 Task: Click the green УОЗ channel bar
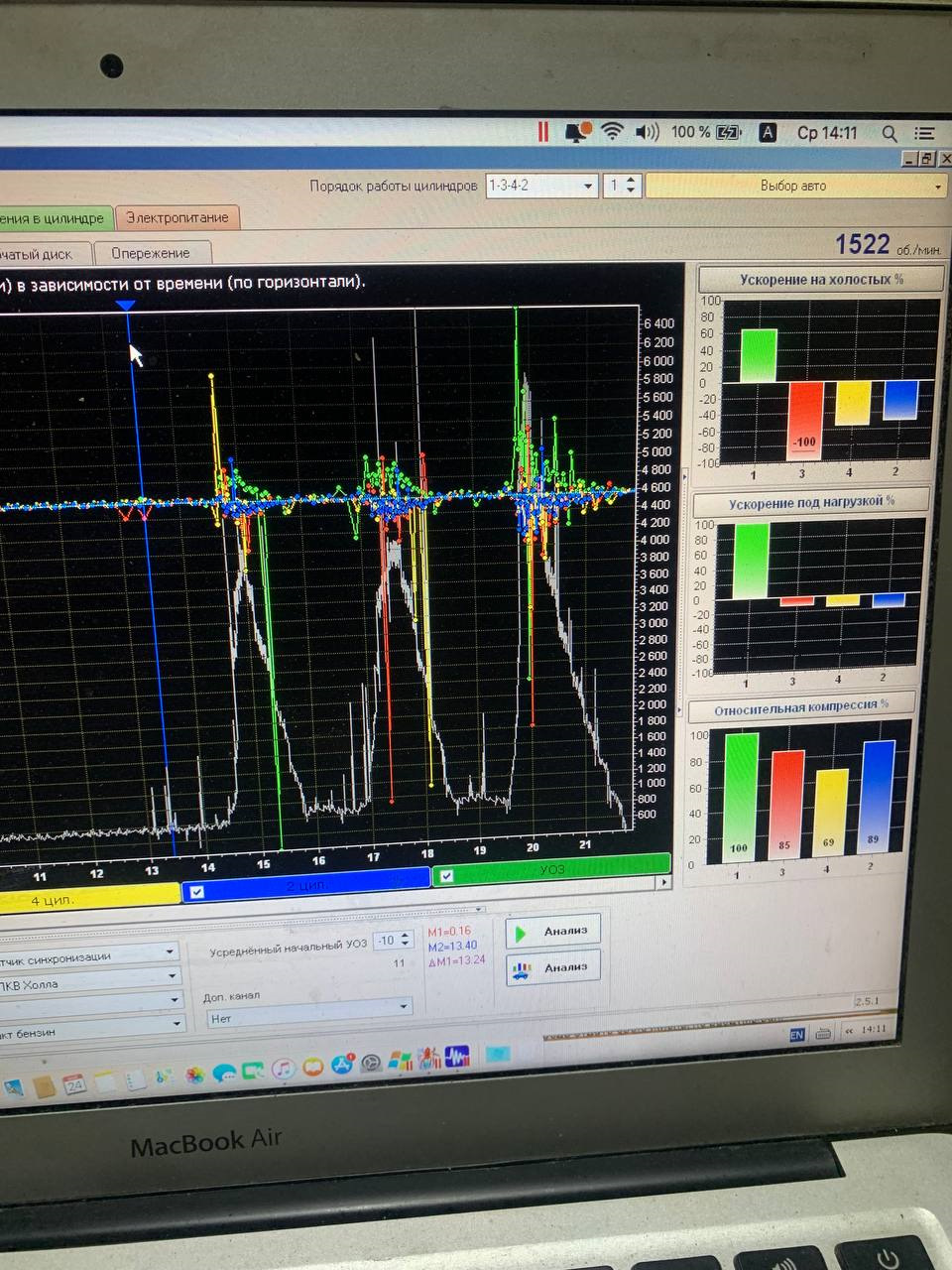tap(552, 869)
